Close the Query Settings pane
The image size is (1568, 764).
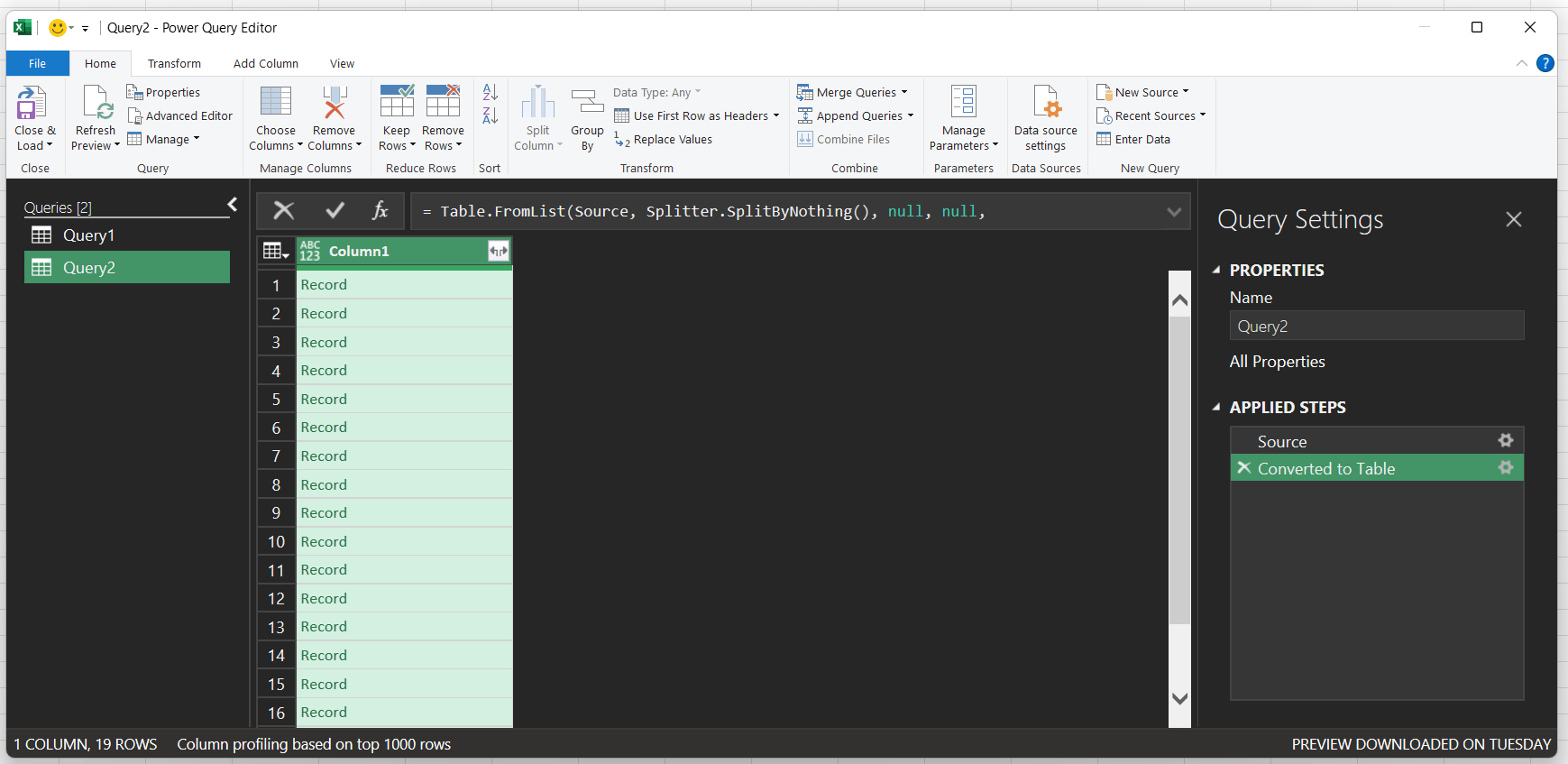1514,219
